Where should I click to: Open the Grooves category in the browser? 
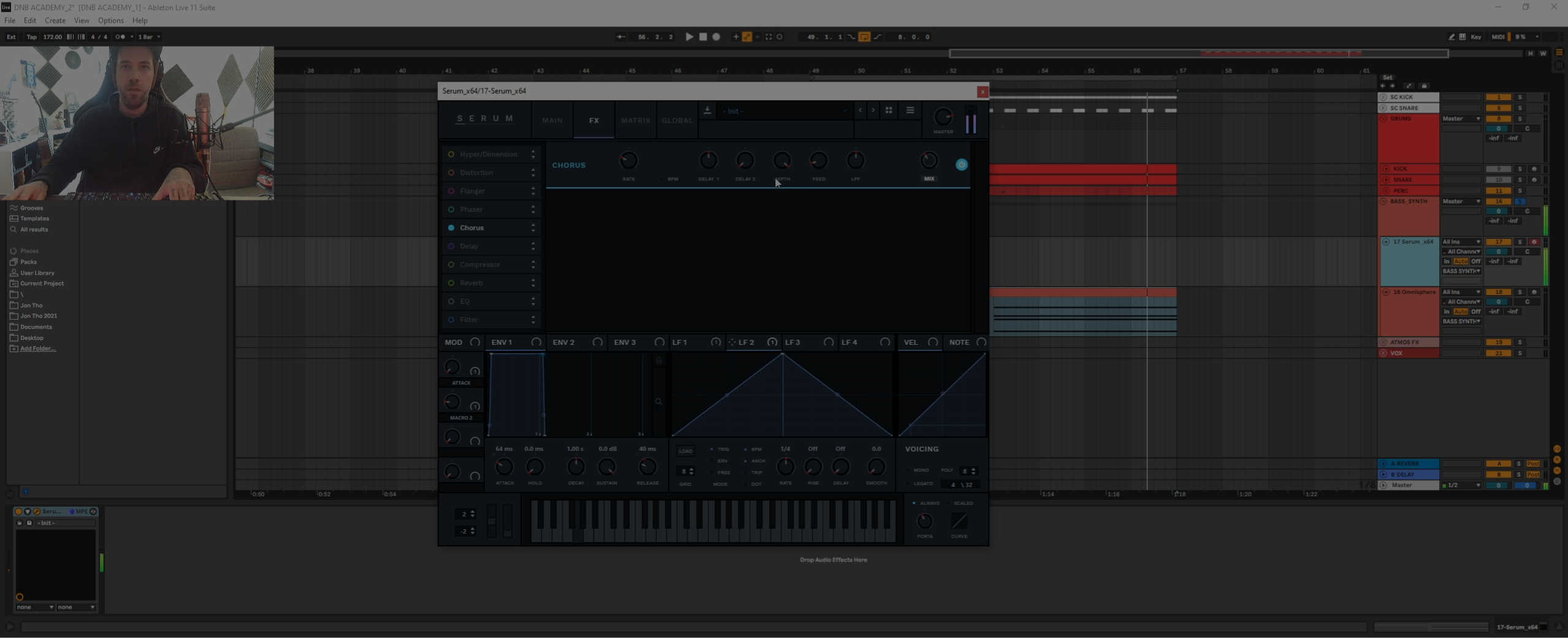click(x=31, y=208)
